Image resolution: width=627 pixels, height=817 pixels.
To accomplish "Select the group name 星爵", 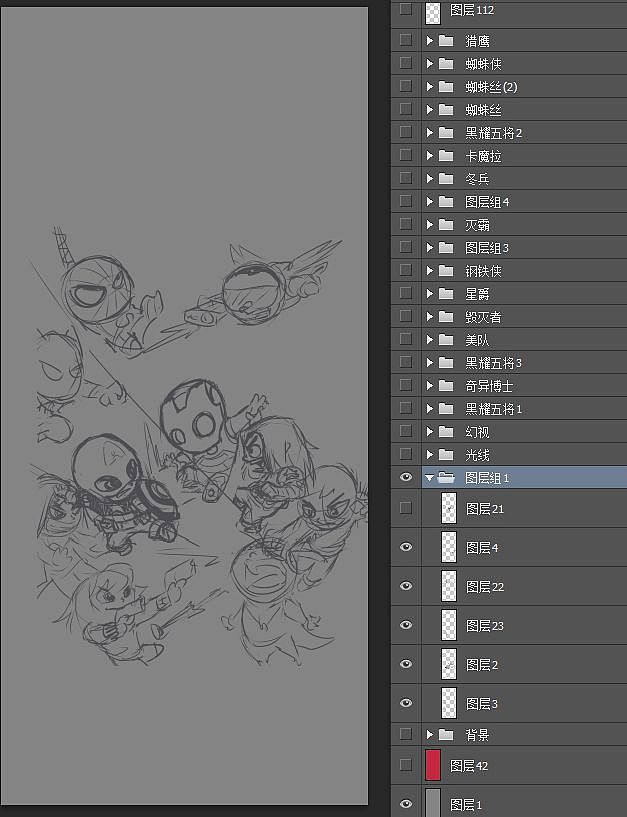I will point(477,294).
